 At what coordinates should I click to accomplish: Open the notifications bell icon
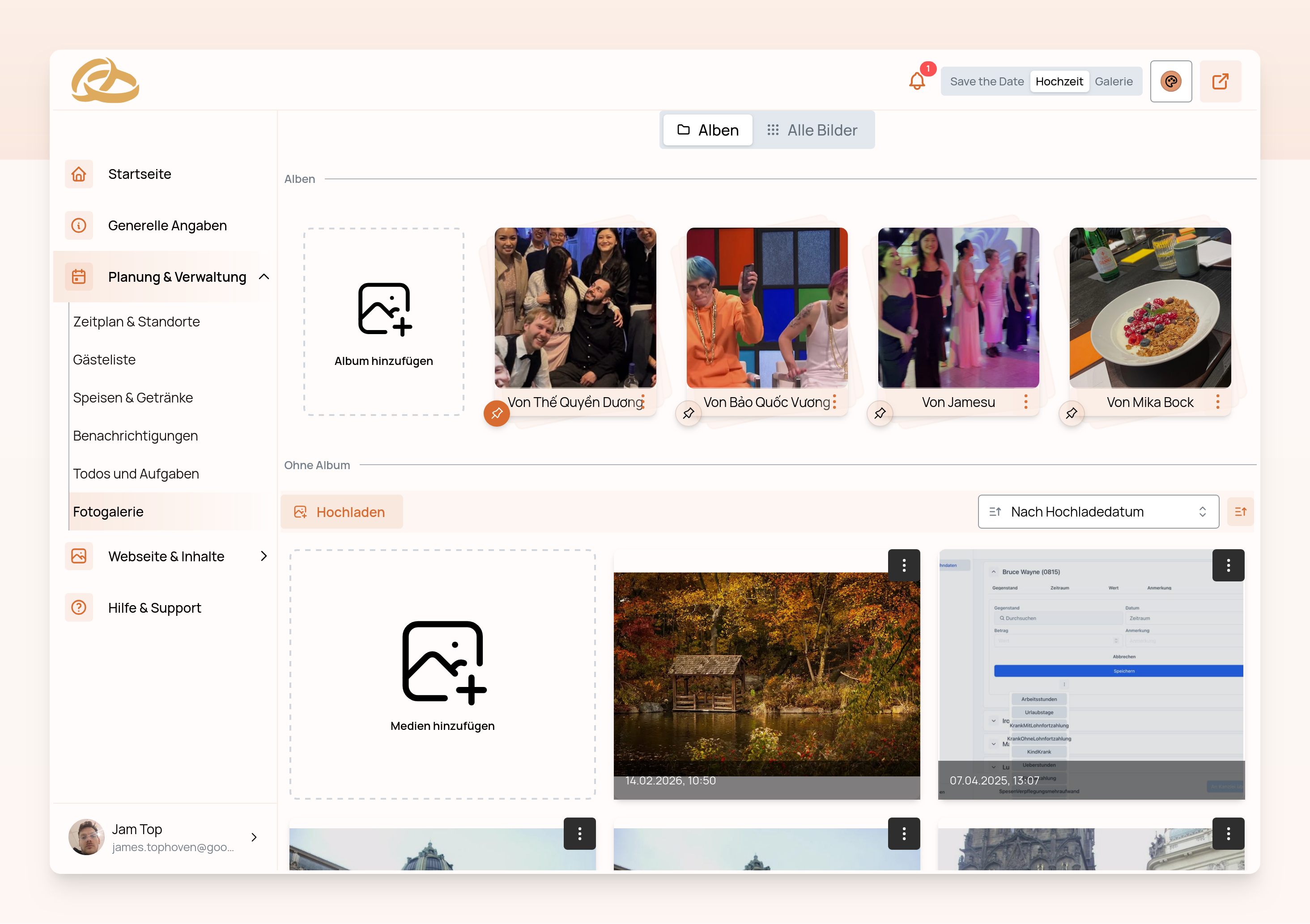click(916, 81)
